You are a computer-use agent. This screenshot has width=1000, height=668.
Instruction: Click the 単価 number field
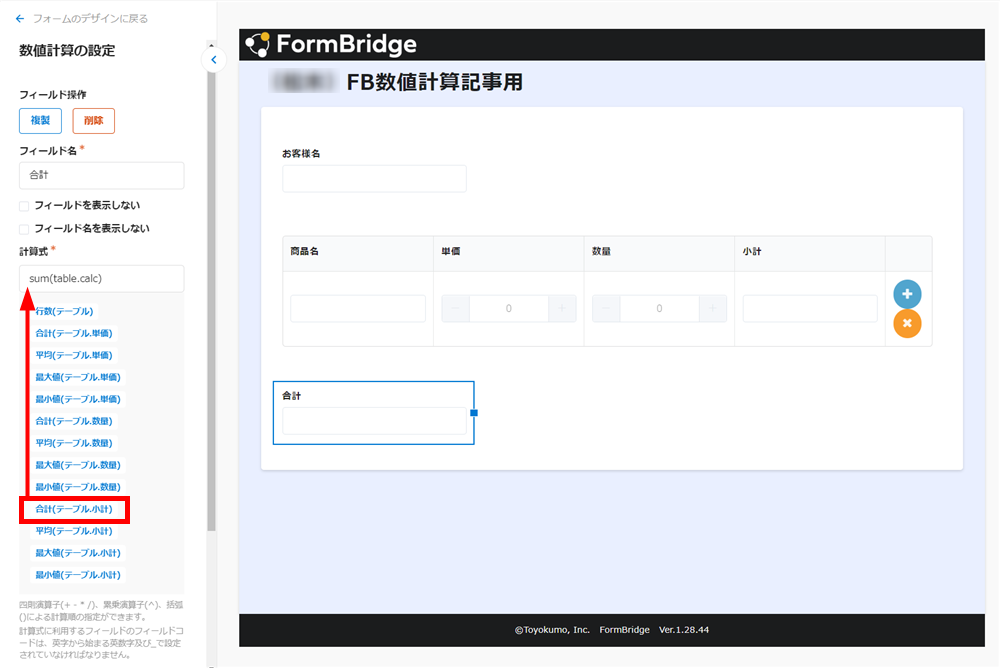point(509,309)
